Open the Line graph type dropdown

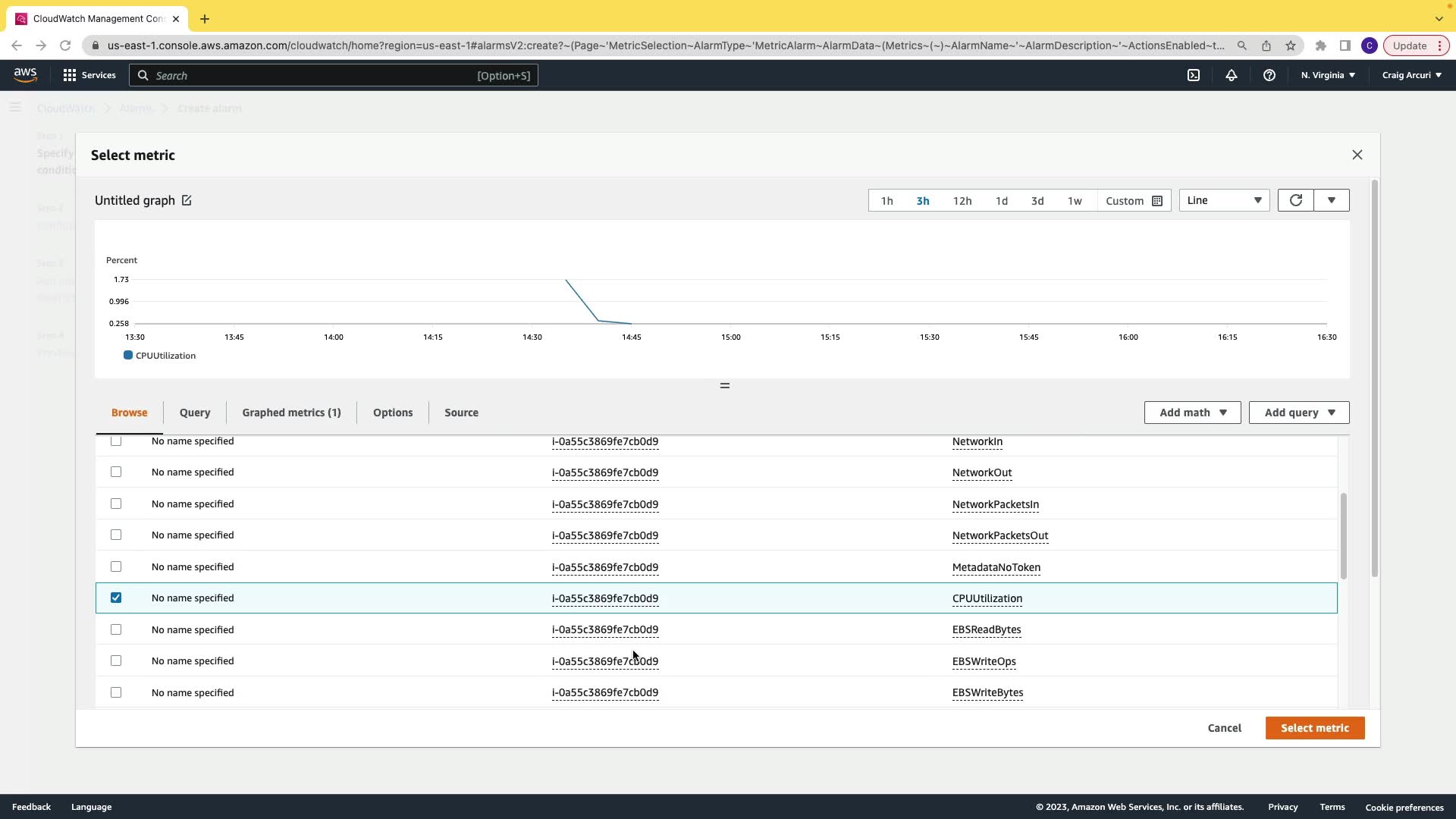click(x=1224, y=200)
